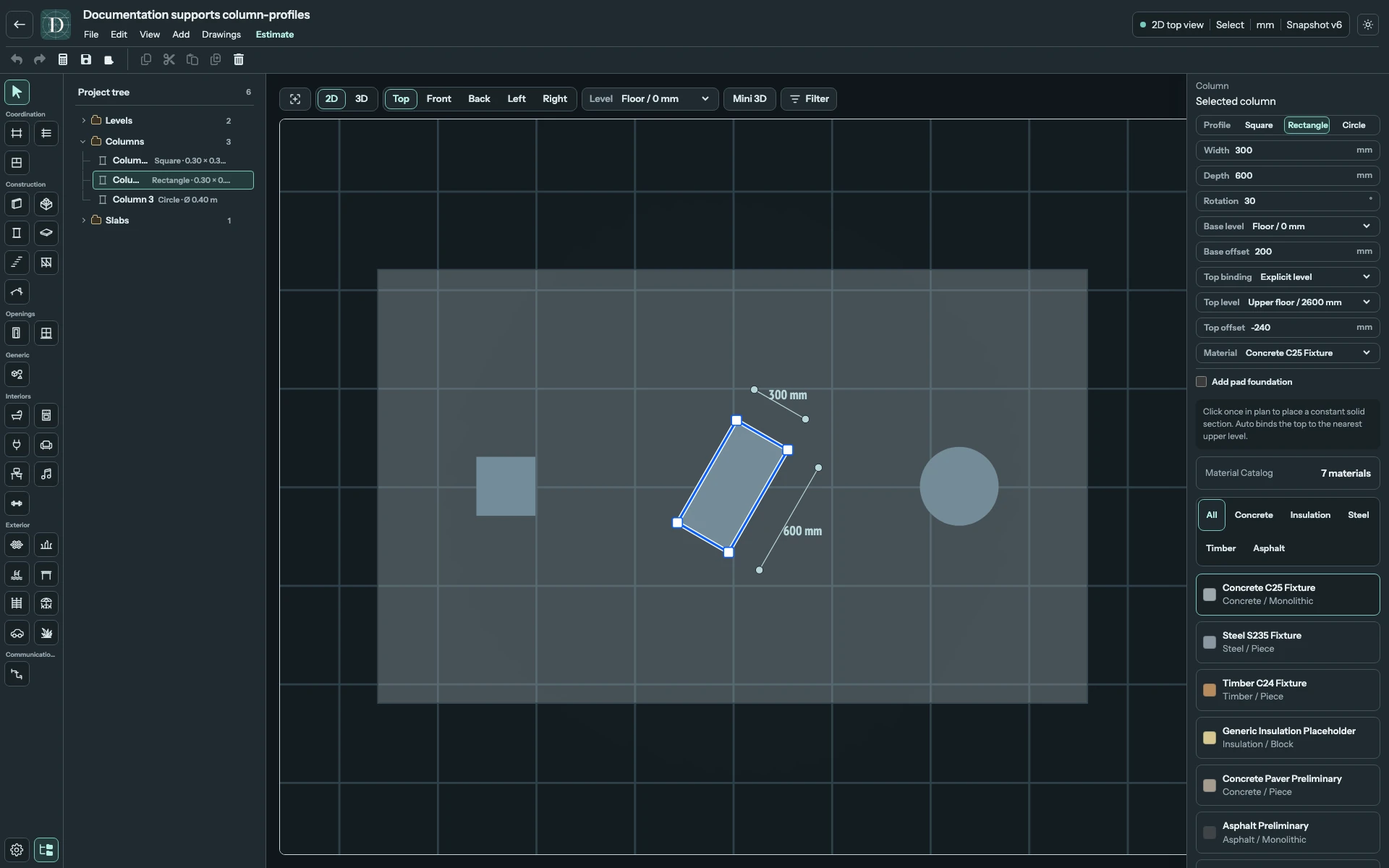Click the Rotation input field
Screen dimensions: 1389x868
tap(1288, 201)
